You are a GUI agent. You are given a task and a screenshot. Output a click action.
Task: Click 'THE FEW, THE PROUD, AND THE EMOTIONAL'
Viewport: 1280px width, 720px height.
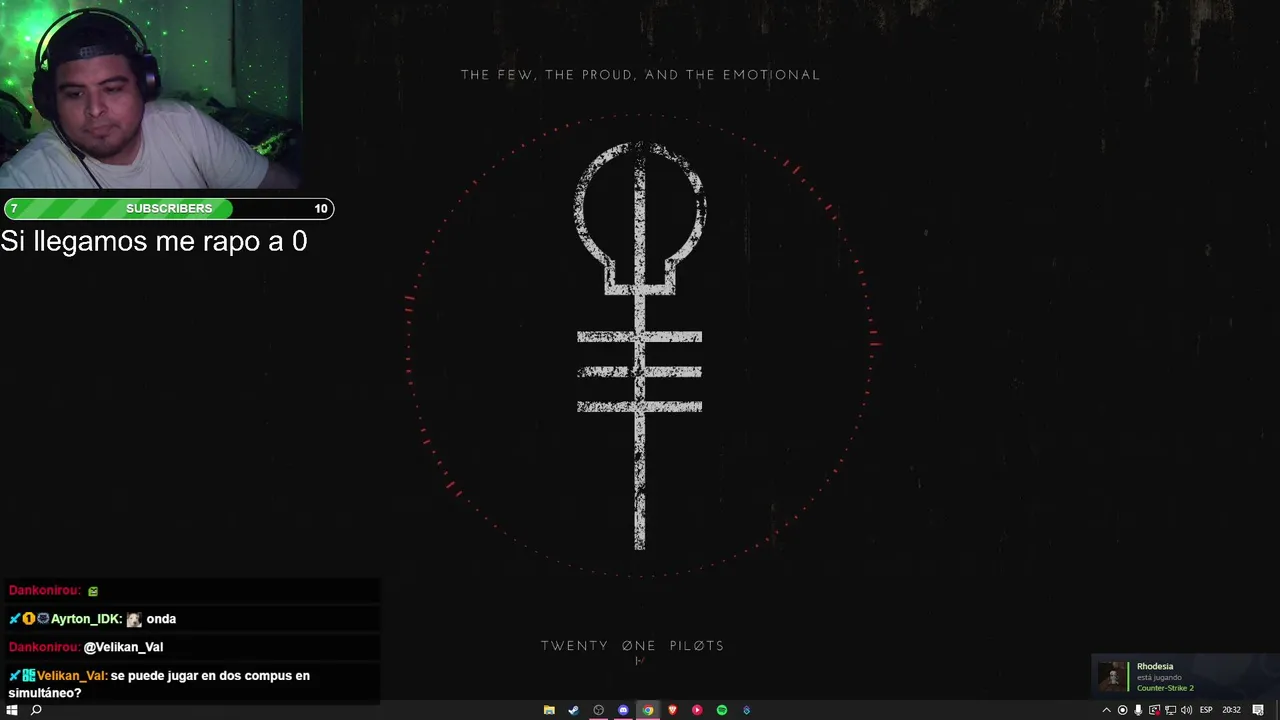(640, 75)
